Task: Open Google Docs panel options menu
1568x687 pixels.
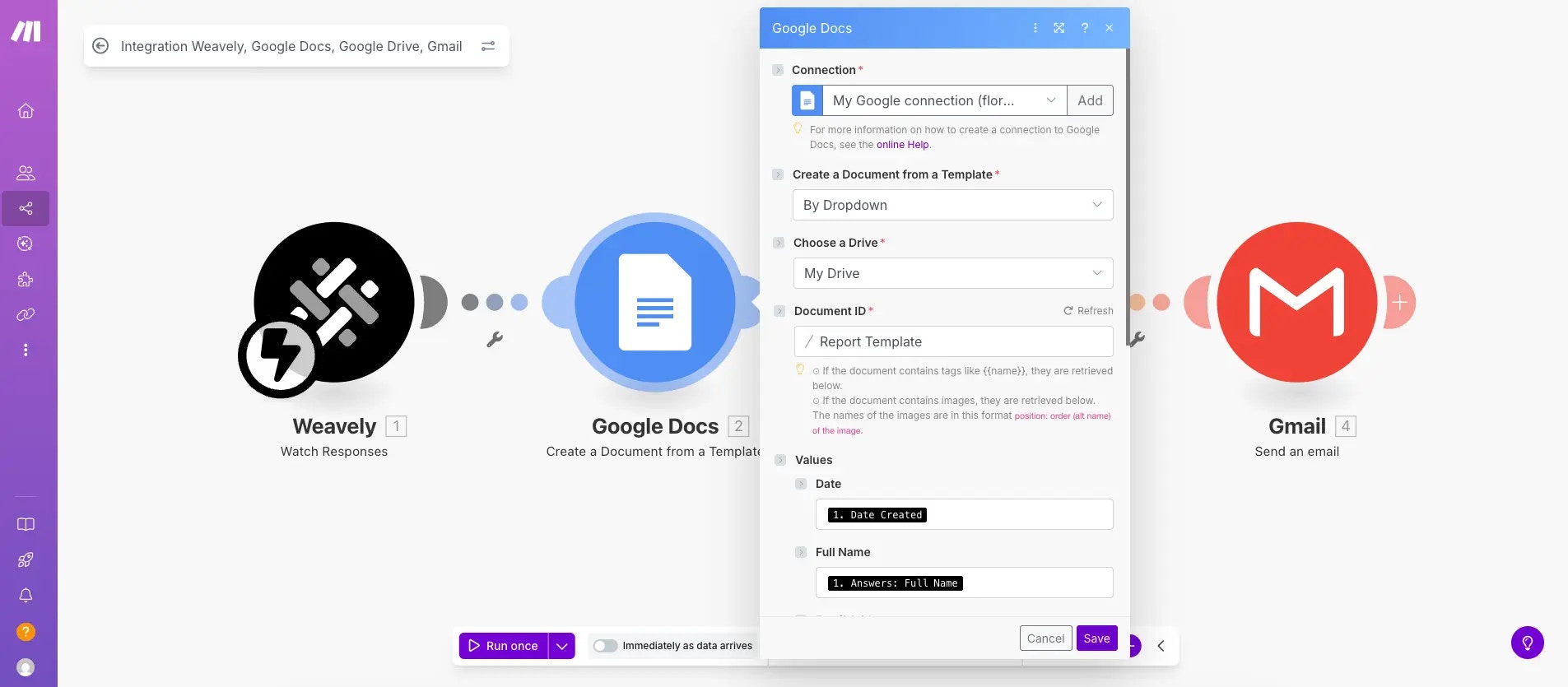Action: tap(1035, 28)
